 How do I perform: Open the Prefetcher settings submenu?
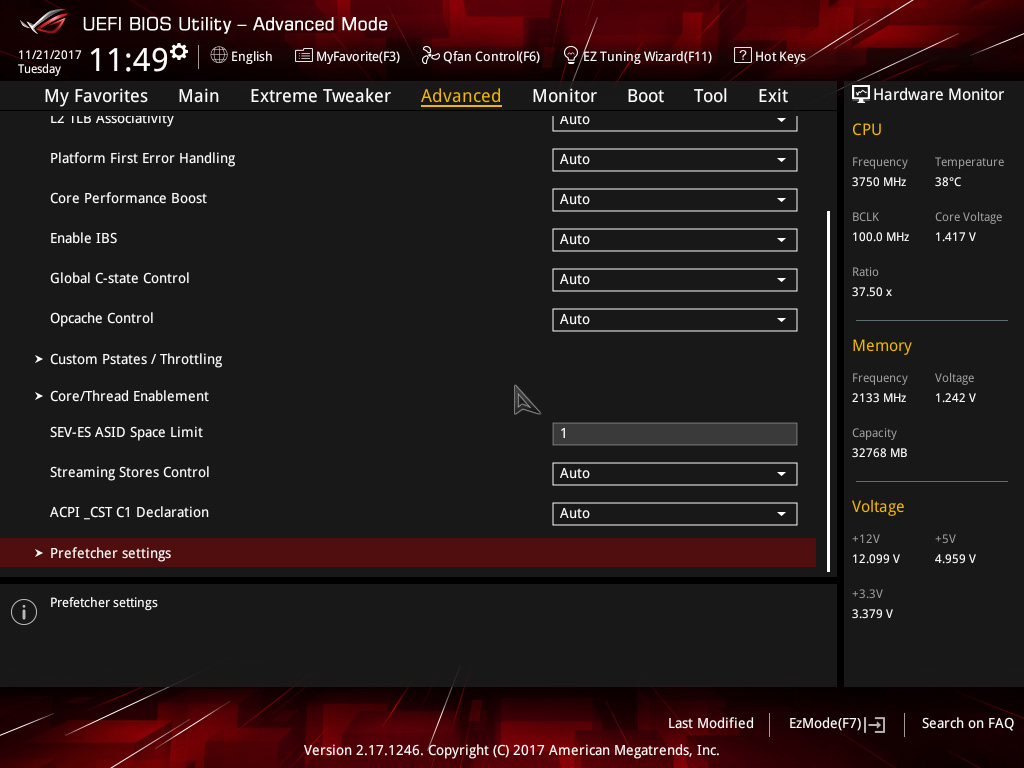[408, 552]
